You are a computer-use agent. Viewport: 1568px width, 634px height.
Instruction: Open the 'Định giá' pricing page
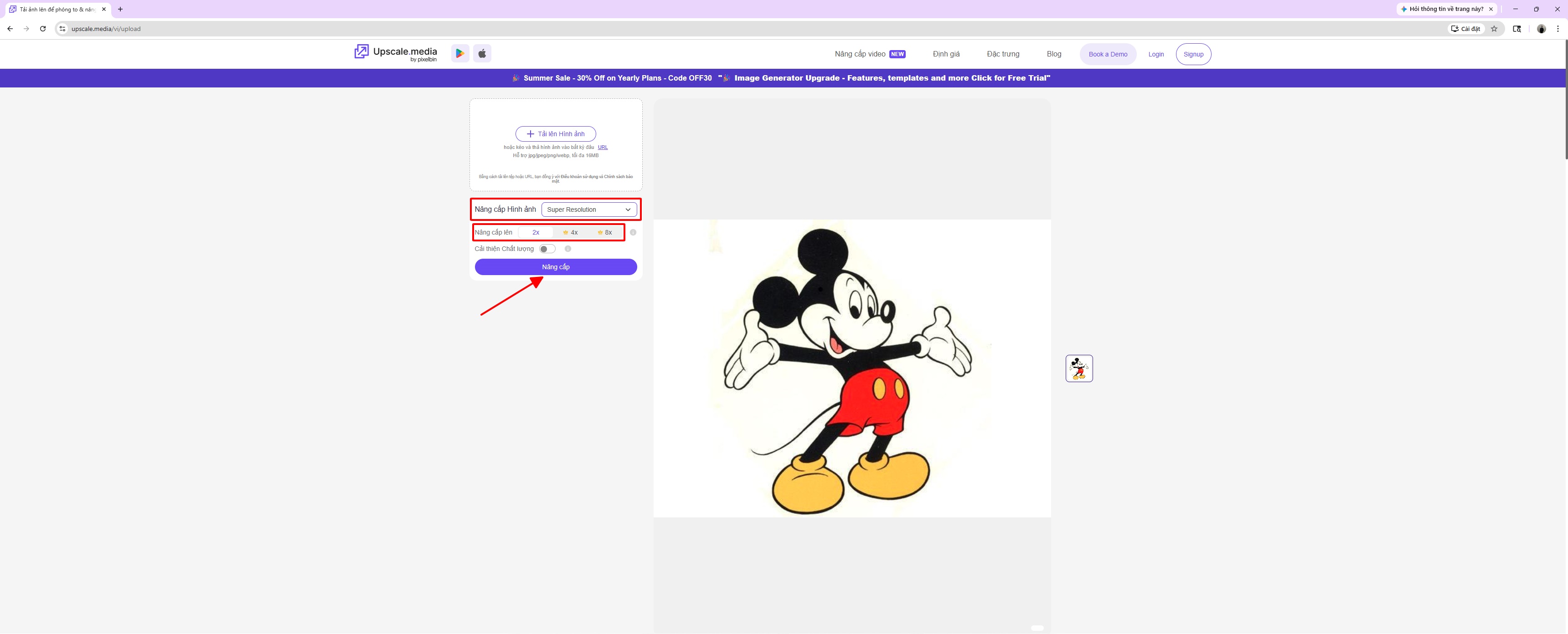[946, 54]
